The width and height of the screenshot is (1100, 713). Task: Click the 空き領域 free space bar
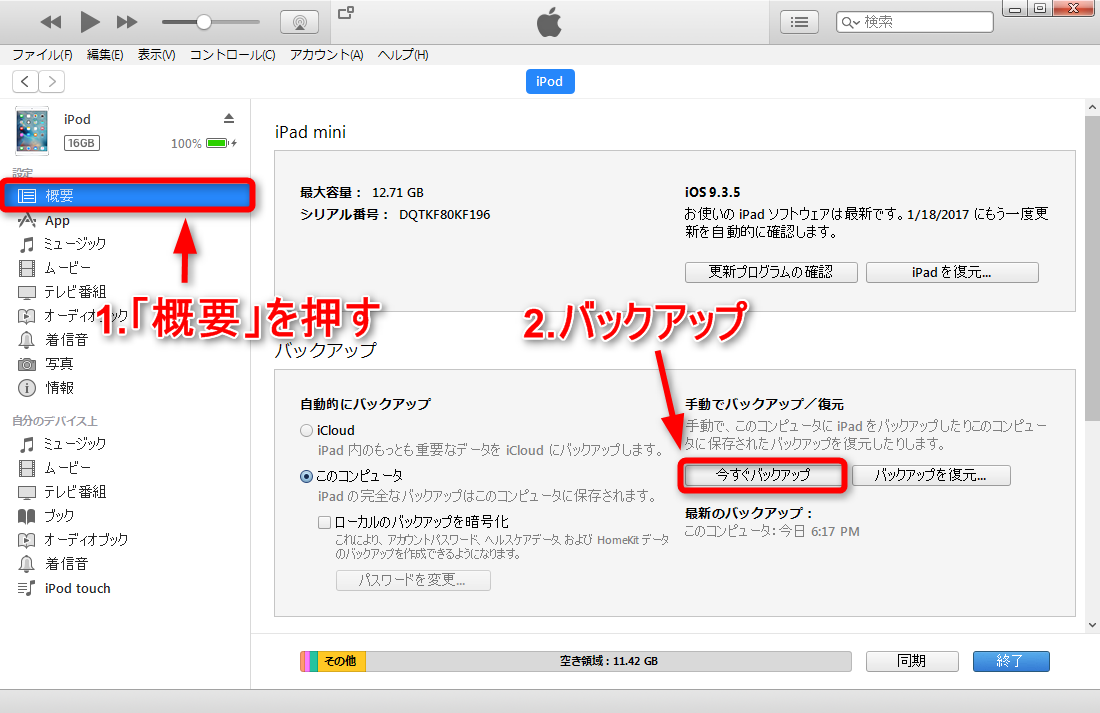coord(608,661)
